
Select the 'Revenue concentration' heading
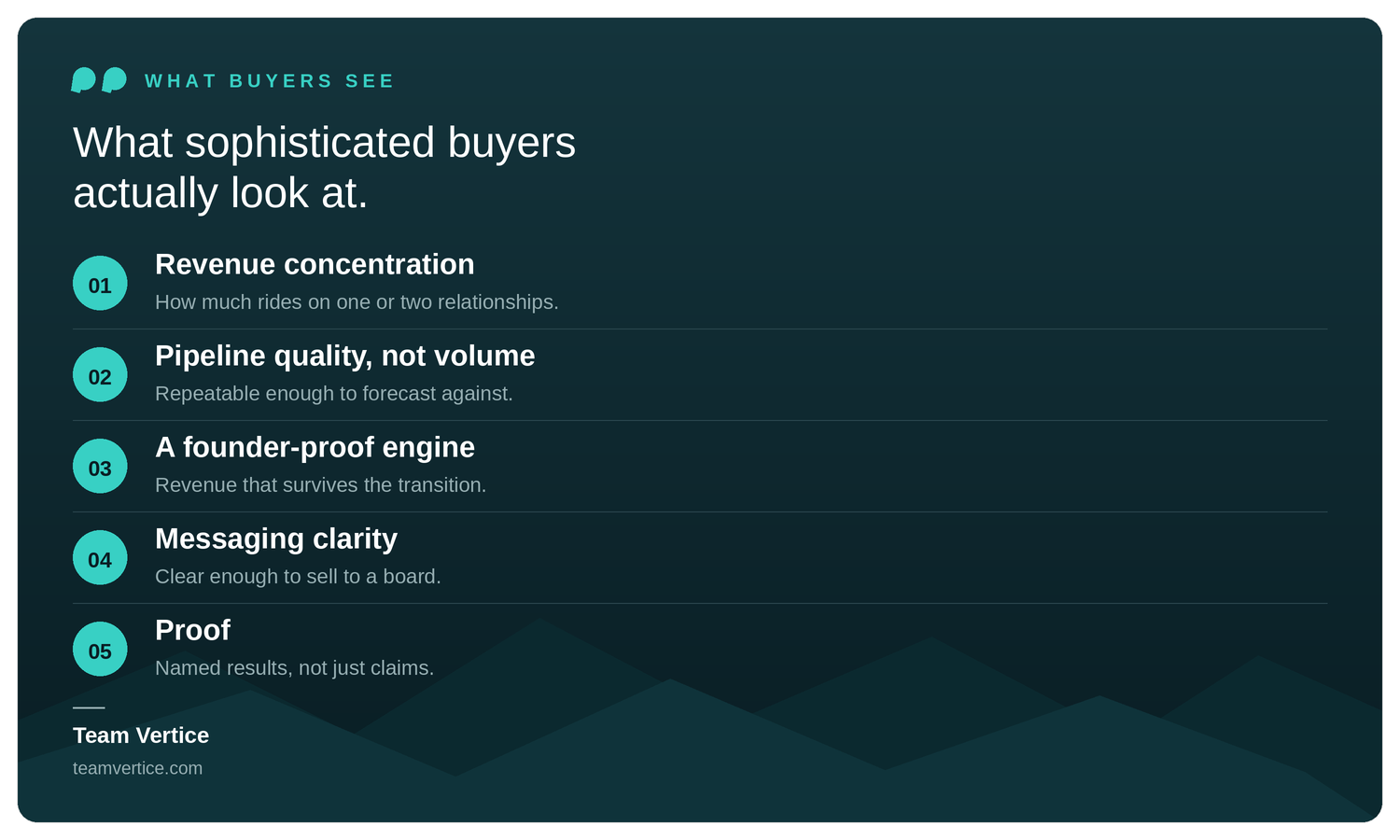tap(315, 264)
